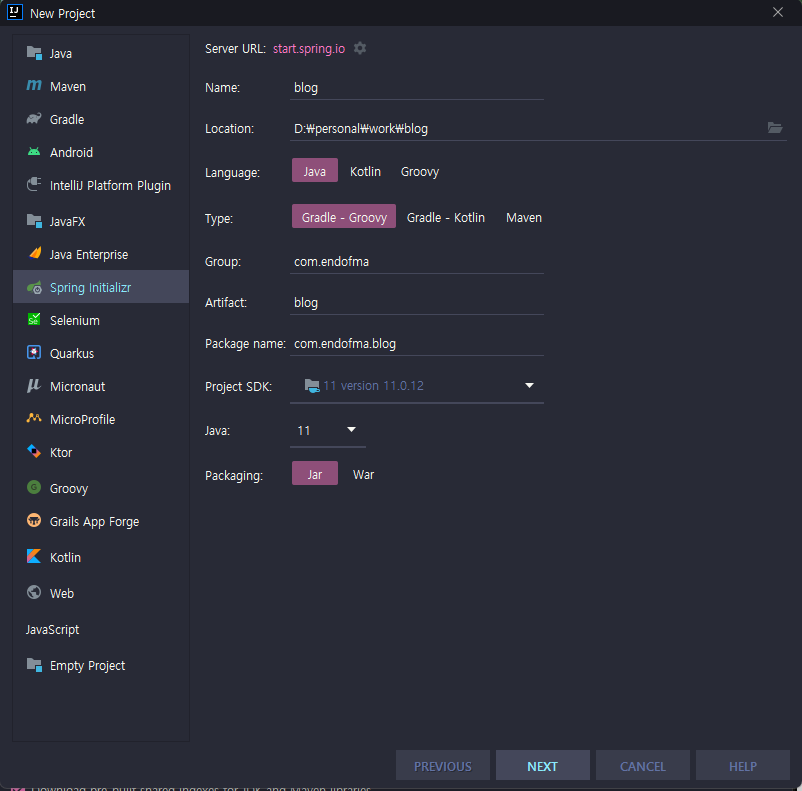Viewport: 802px width, 791px height.
Task: Choose Gradle - Groovy build type
Action: pyautogui.click(x=344, y=217)
